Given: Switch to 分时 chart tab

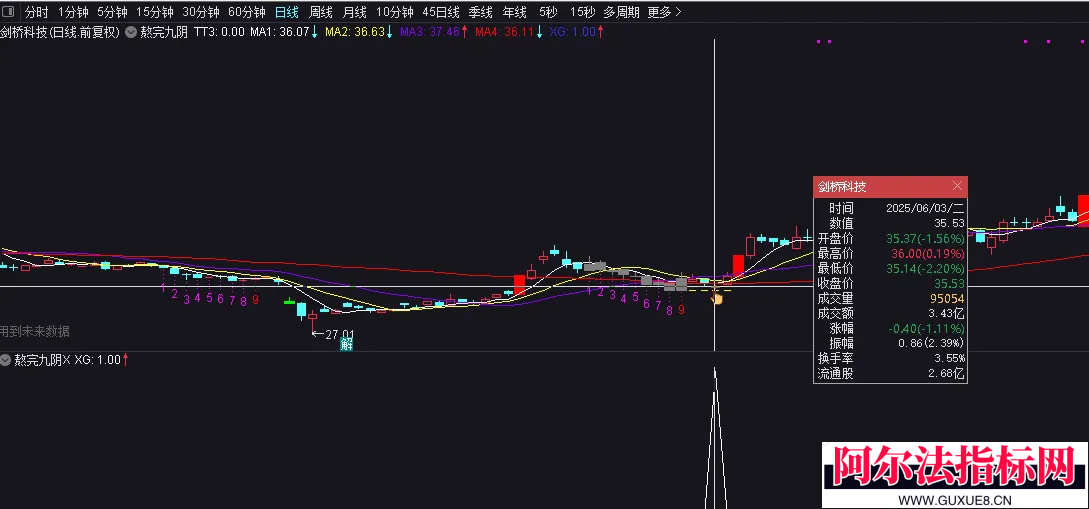Looking at the screenshot, I should [x=37, y=12].
